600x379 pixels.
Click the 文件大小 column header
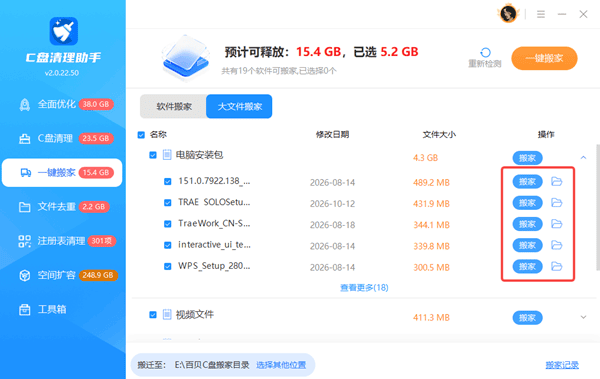pyautogui.click(x=439, y=135)
